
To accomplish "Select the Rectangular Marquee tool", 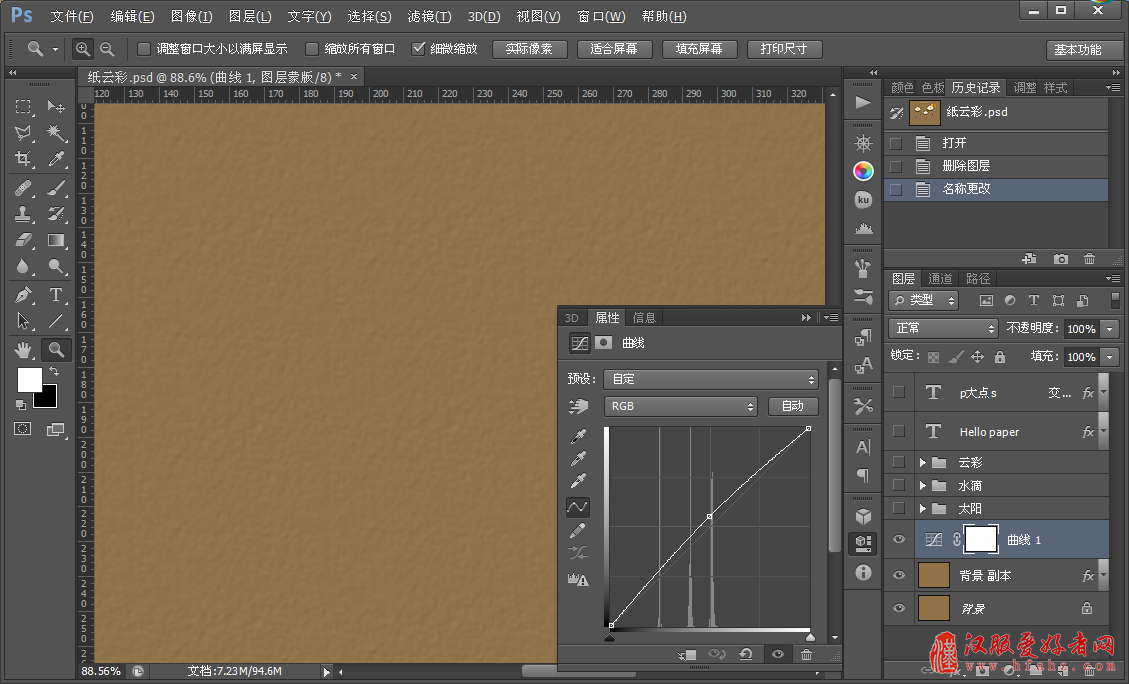I will [x=23, y=107].
